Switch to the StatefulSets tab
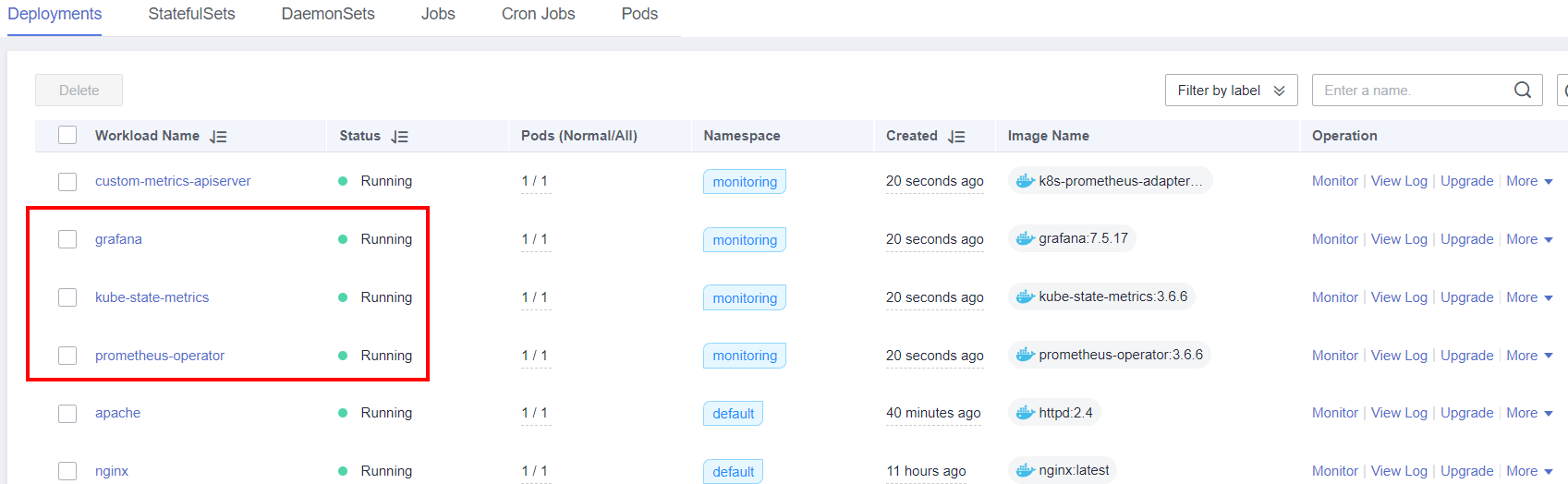 (x=191, y=15)
